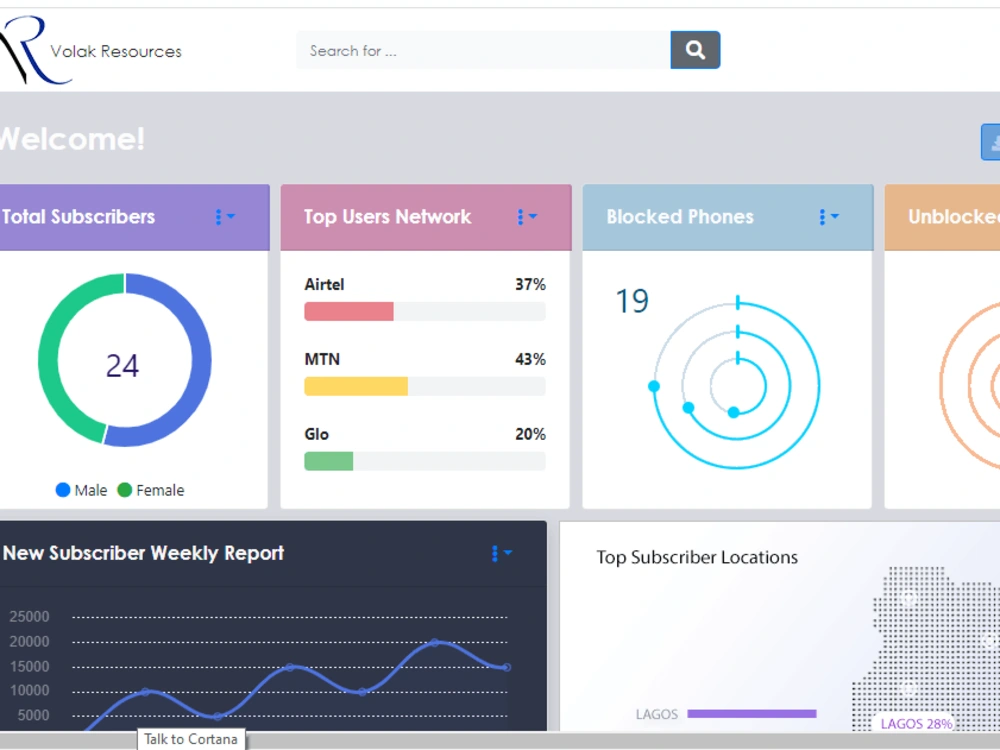
Task: Click the Airtel 37% value
Action: tap(530, 284)
